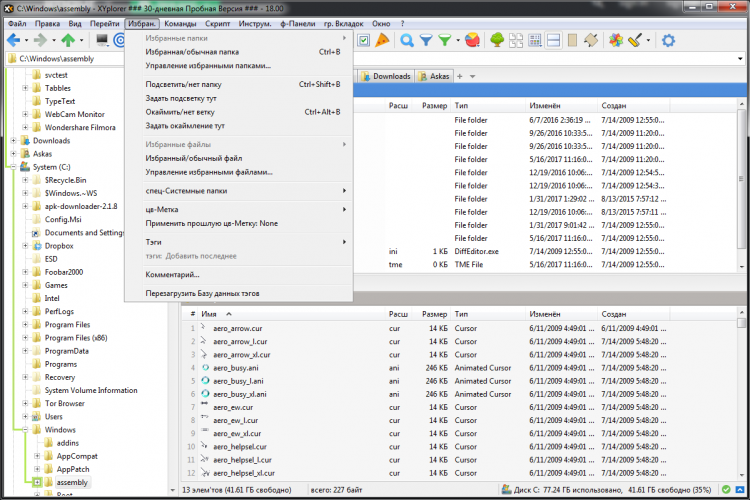Click green checkmark icon in status bar
Screen dimensions: 750x500
pos(726,489)
